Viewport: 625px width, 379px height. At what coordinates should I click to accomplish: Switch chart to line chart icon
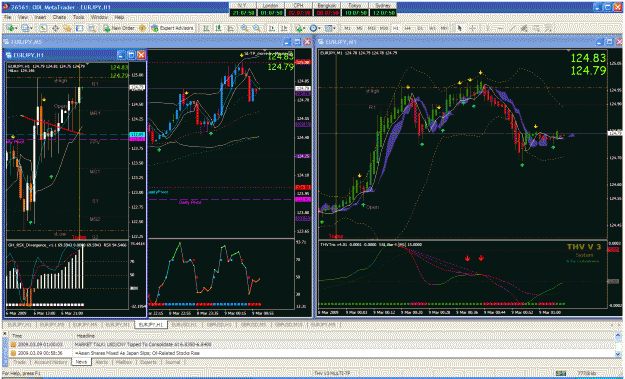pyautogui.click(x=230, y=28)
